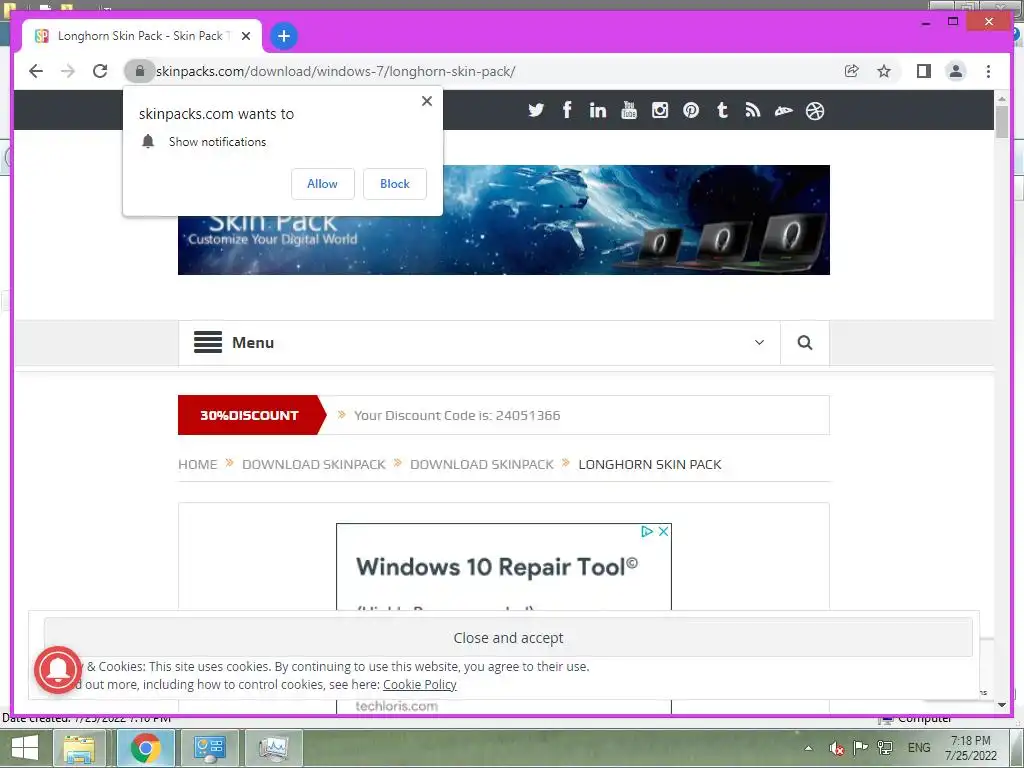Open the Tumblr social link
This screenshot has width=1024, height=768.
[722, 110]
